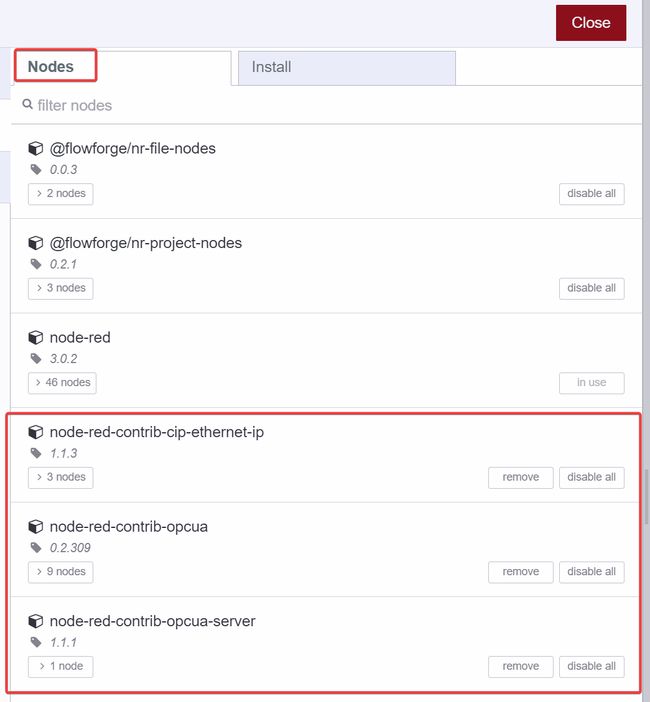This screenshot has width=650, height=702.
Task: Click the in use button for node-red
Action: (x=591, y=382)
